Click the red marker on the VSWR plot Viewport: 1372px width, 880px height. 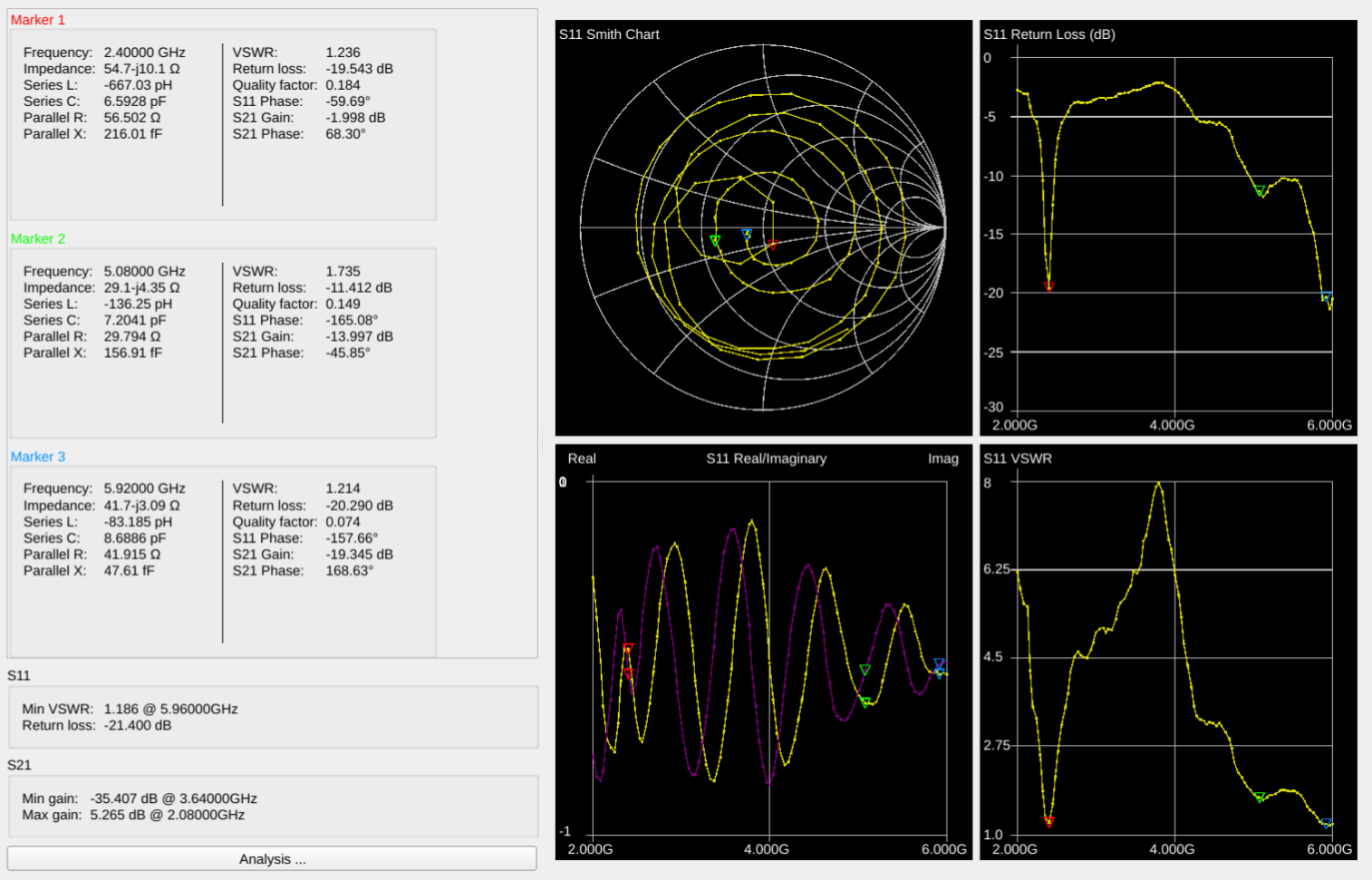coord(1048,822)
